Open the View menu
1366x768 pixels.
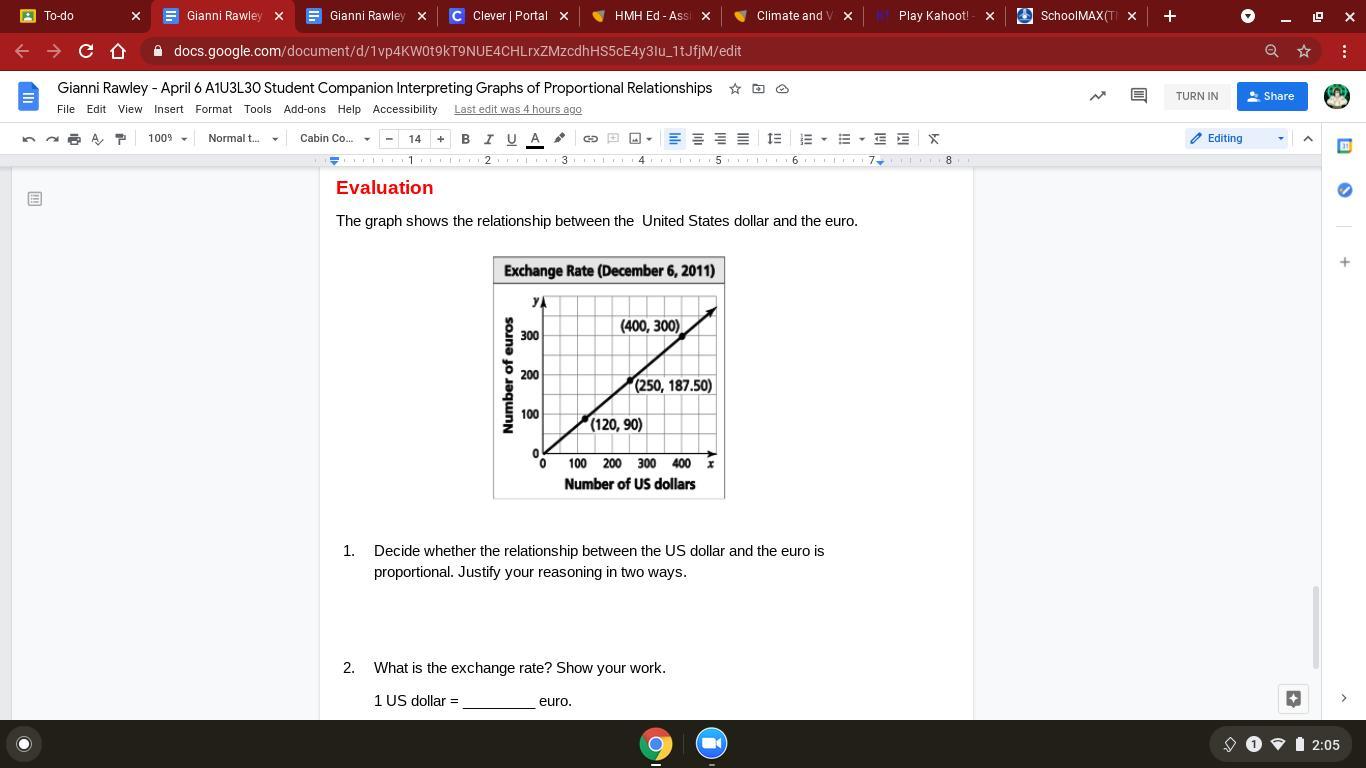pyautogui.click(x=130, y=109)
